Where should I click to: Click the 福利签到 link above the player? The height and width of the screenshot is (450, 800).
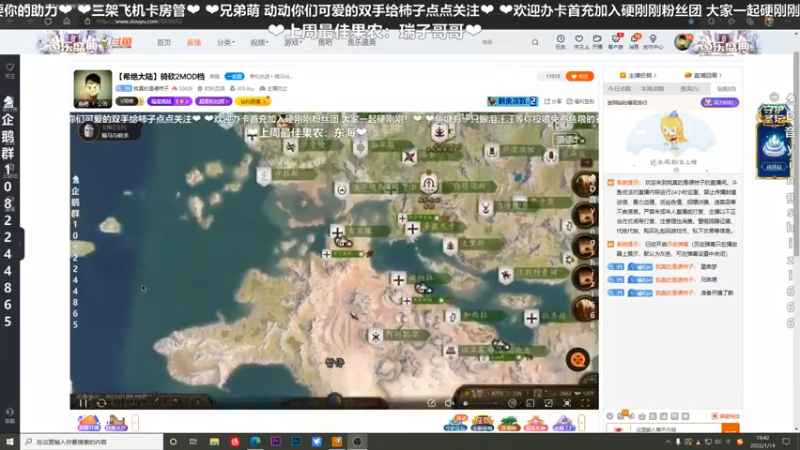click(x=581, y=102)
